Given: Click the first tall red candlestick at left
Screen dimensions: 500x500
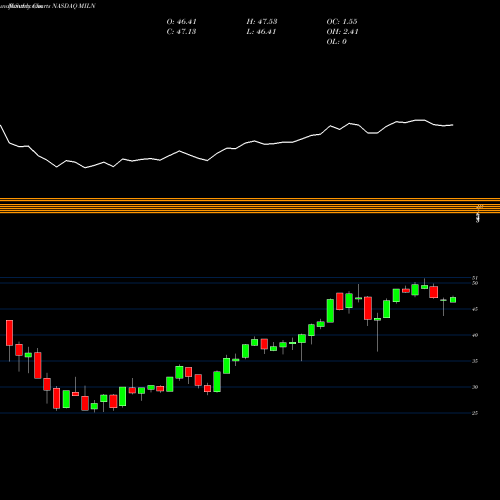Looking at the screenshot, I should pos(9,333).
